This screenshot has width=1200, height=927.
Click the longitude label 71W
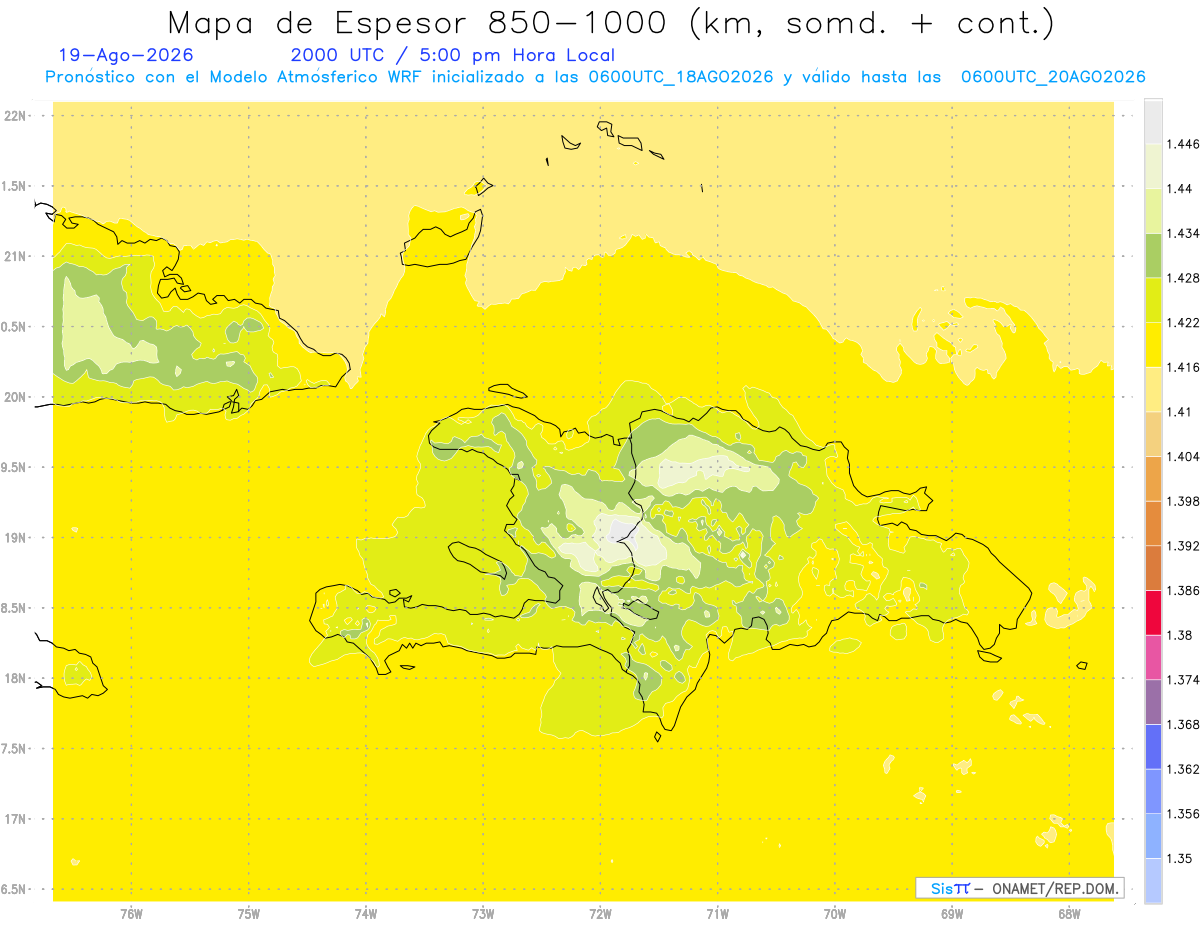pos(717,914)
